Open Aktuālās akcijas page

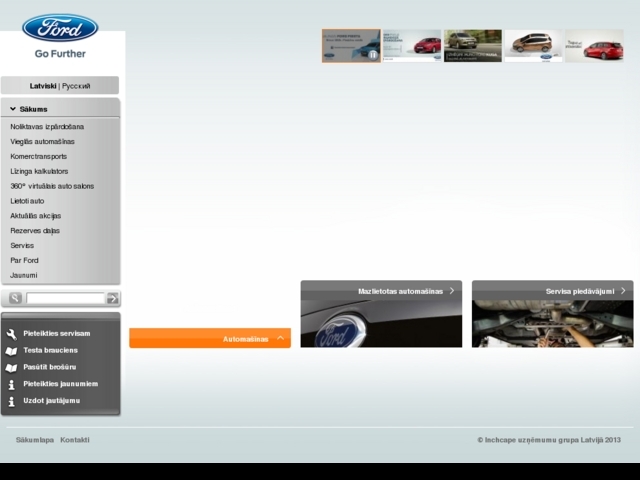coord(36,216)
